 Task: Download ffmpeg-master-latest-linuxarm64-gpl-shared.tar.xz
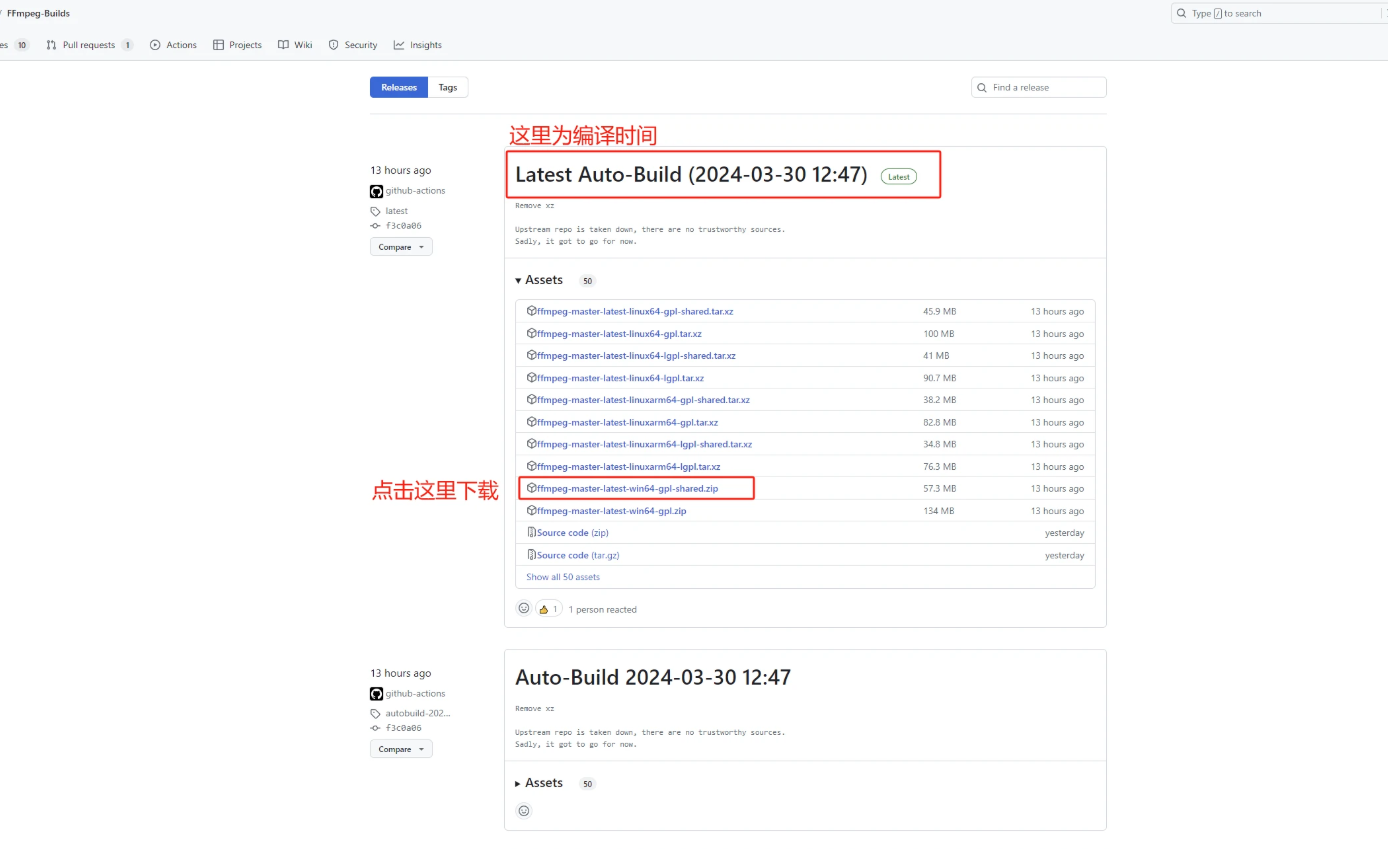tap(643, 400)
